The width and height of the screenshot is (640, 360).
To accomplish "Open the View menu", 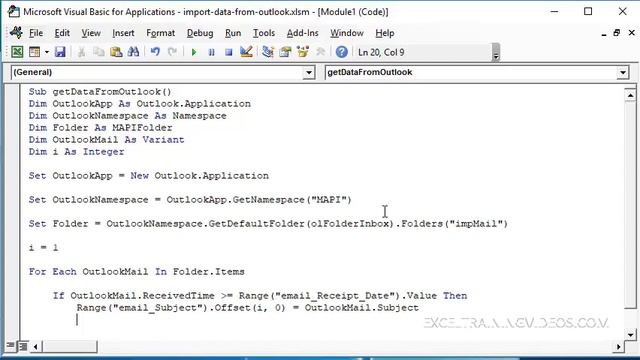I will click(x=91, y=33).
